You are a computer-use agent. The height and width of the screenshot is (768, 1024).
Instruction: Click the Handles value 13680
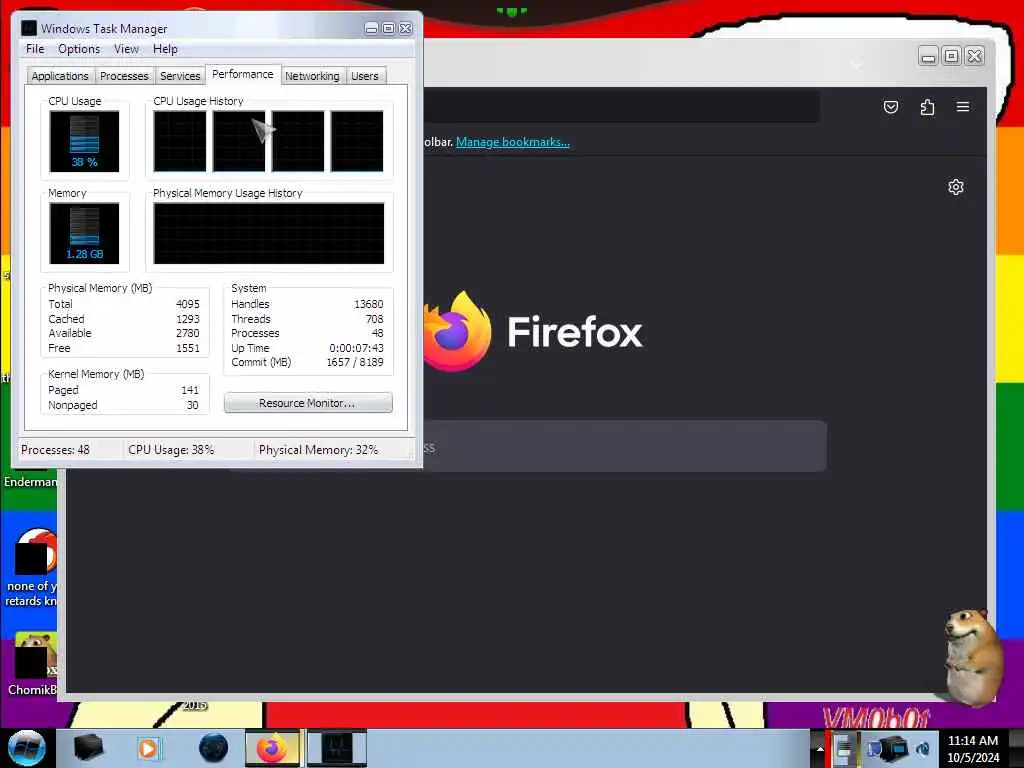click(369, 304)
